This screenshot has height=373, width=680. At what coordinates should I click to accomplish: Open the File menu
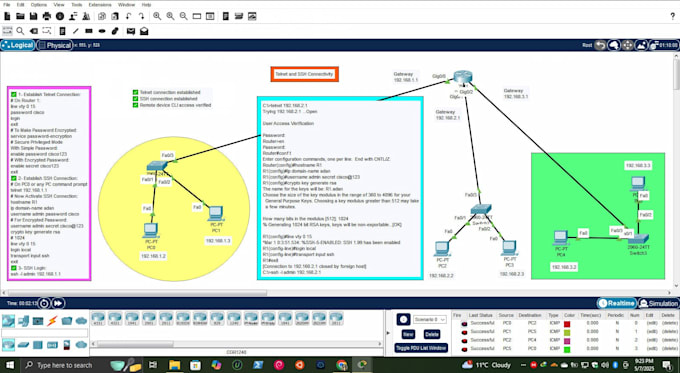pos(7,5)
